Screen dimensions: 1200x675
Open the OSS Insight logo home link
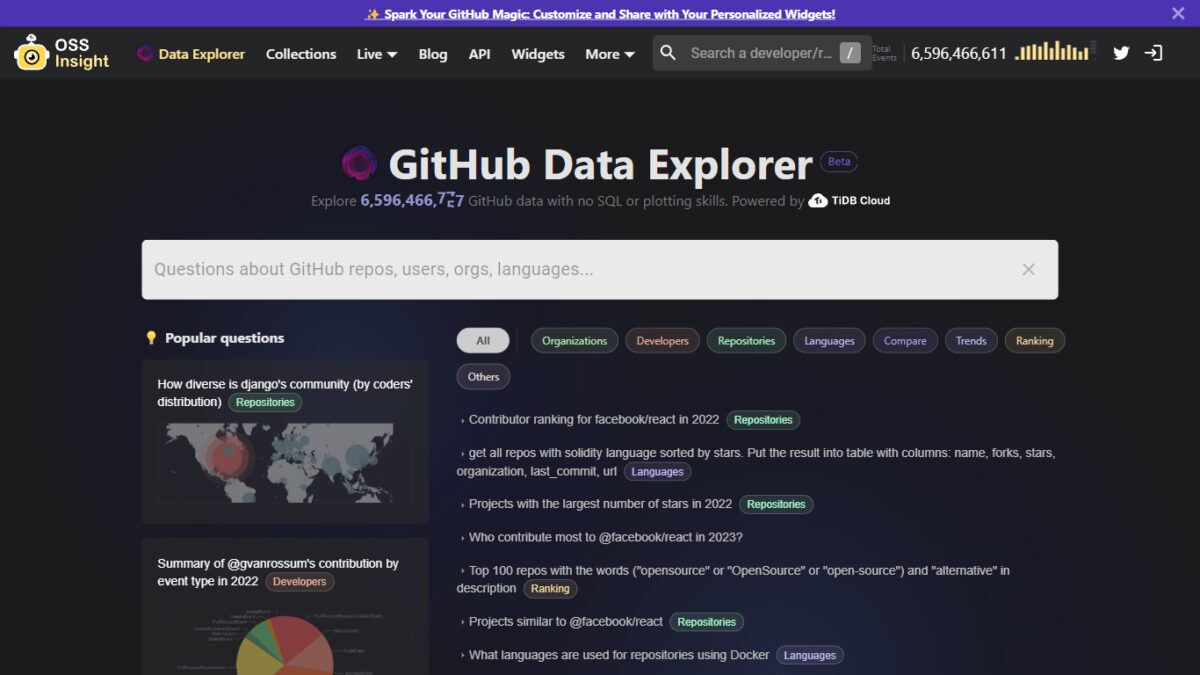point(62,53)
